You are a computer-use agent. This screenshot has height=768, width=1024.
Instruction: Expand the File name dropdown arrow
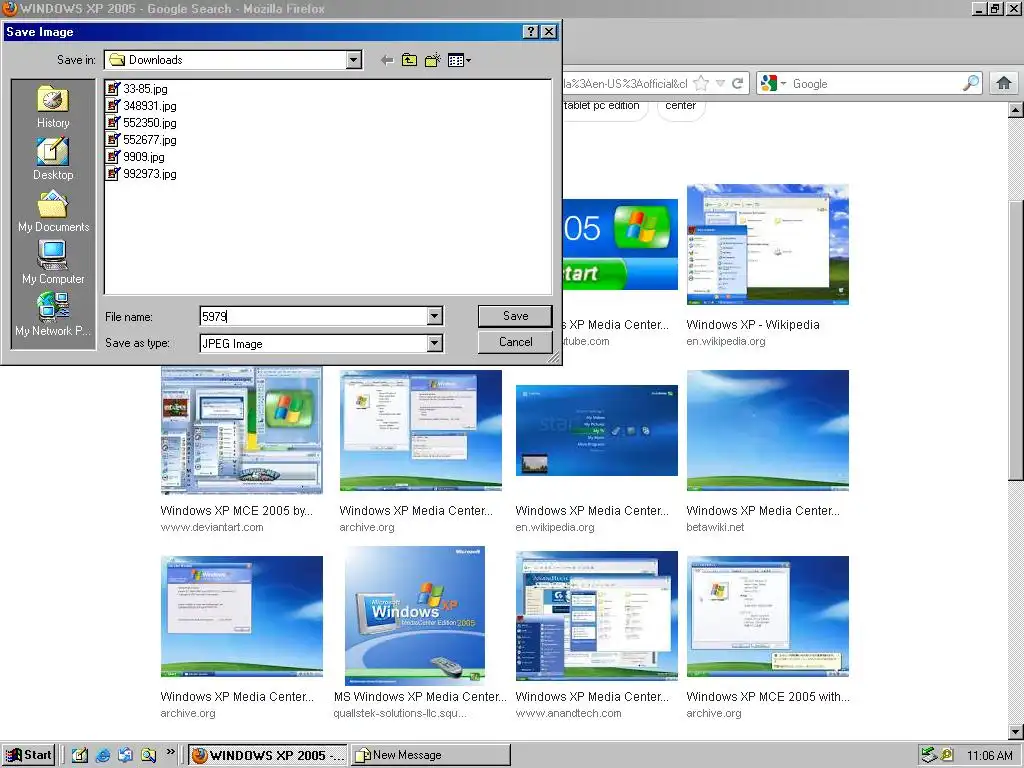[x=435, y=317]
